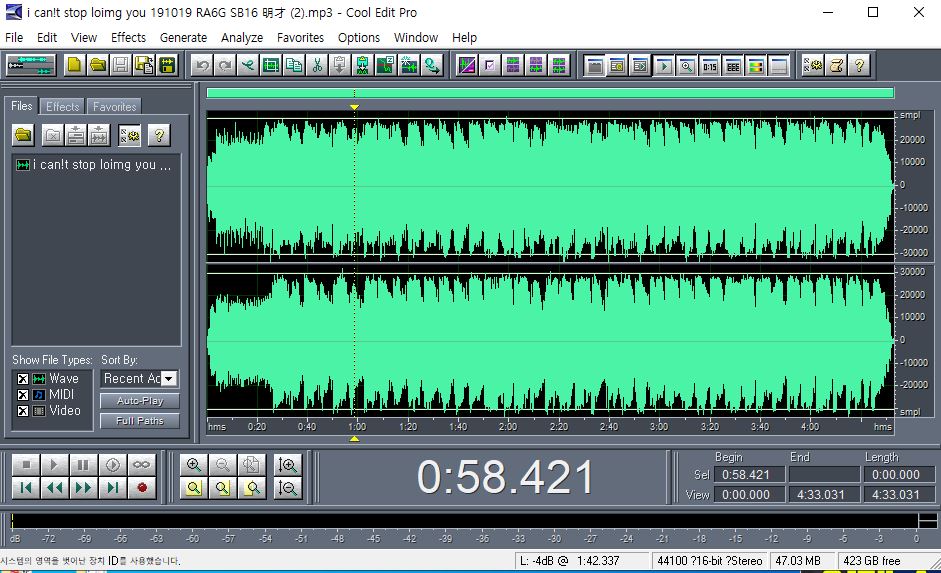The width and height of the screenshot is (941, 573).
Task: Click the Auto-Play button
Action: pyautogui.click(x=139, y=401)
